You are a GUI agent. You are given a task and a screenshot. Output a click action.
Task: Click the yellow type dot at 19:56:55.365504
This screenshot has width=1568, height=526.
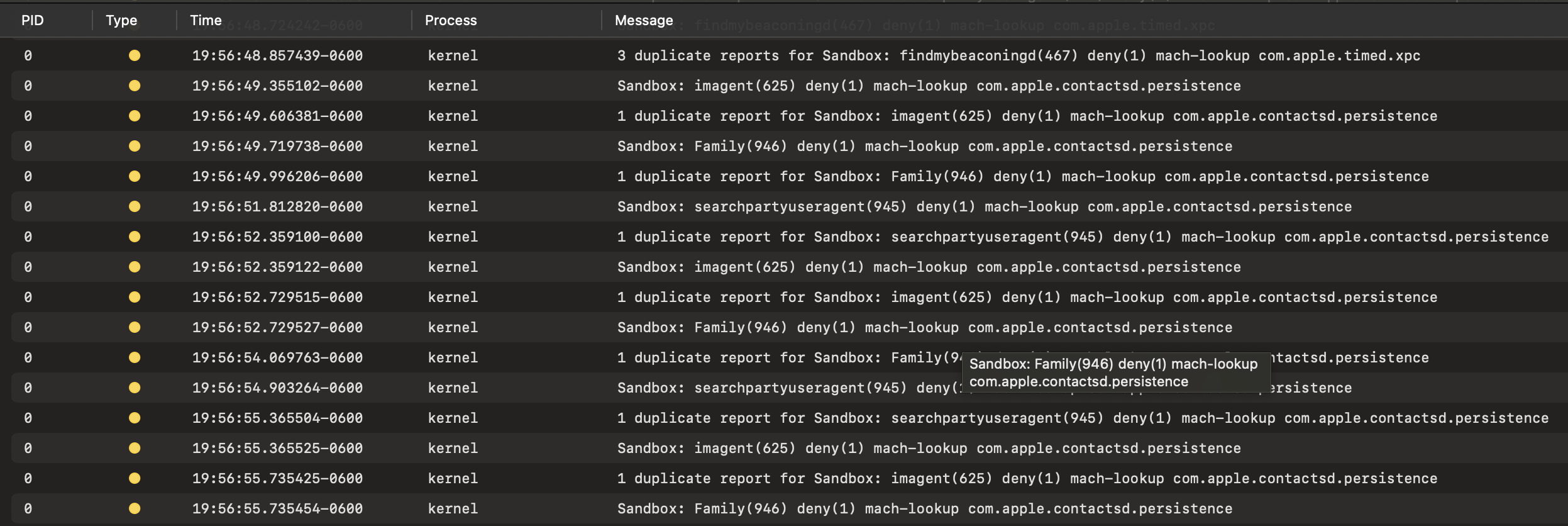pos(135,418)
